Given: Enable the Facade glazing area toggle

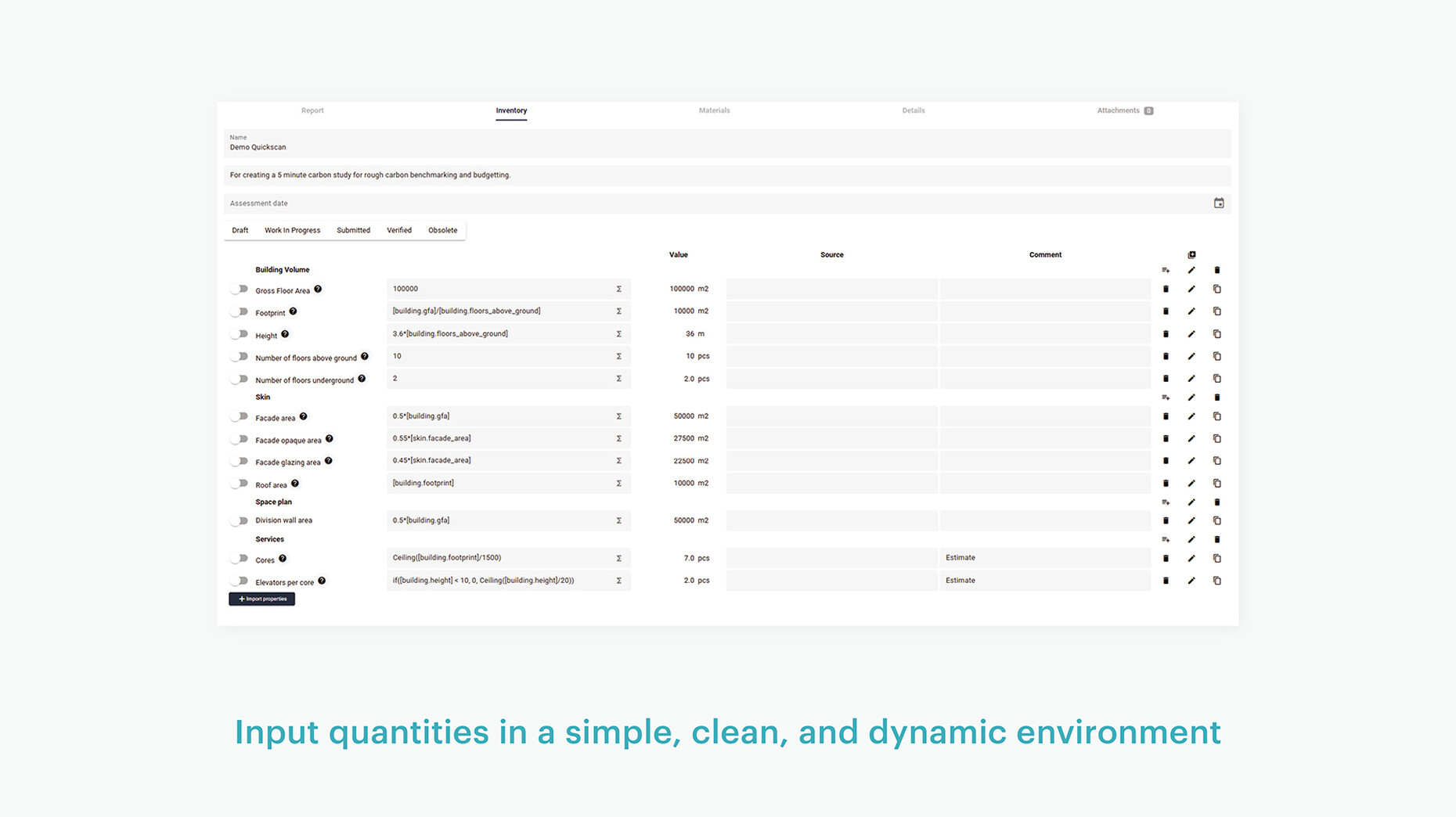Looking at the screenshot, I should [240, 462].
